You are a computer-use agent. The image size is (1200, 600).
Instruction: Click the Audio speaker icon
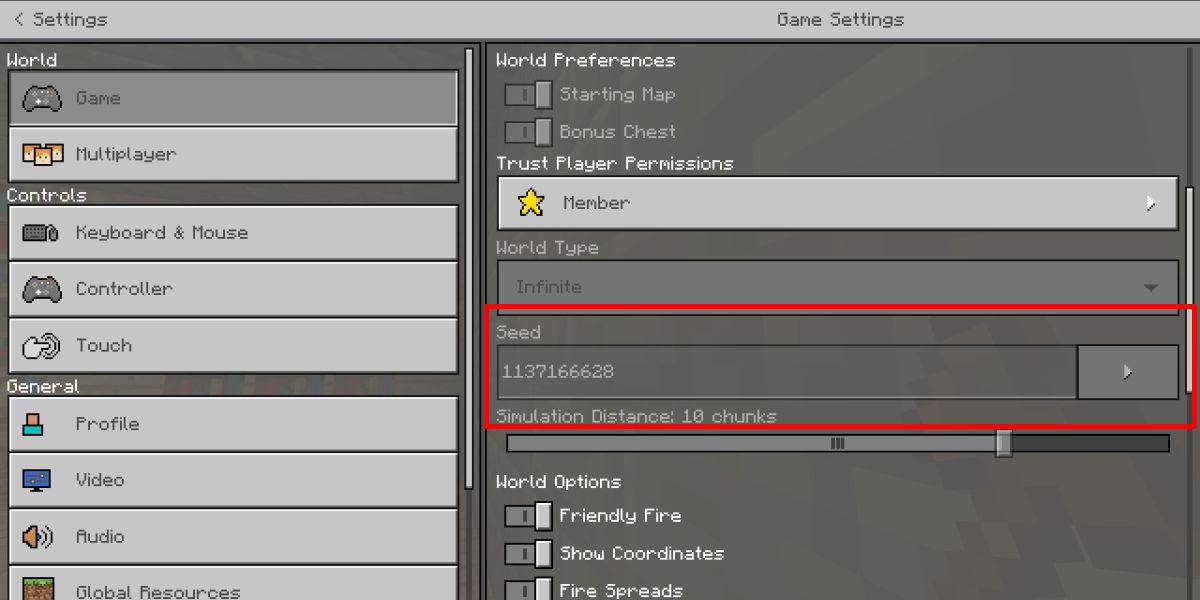point(37,536)
